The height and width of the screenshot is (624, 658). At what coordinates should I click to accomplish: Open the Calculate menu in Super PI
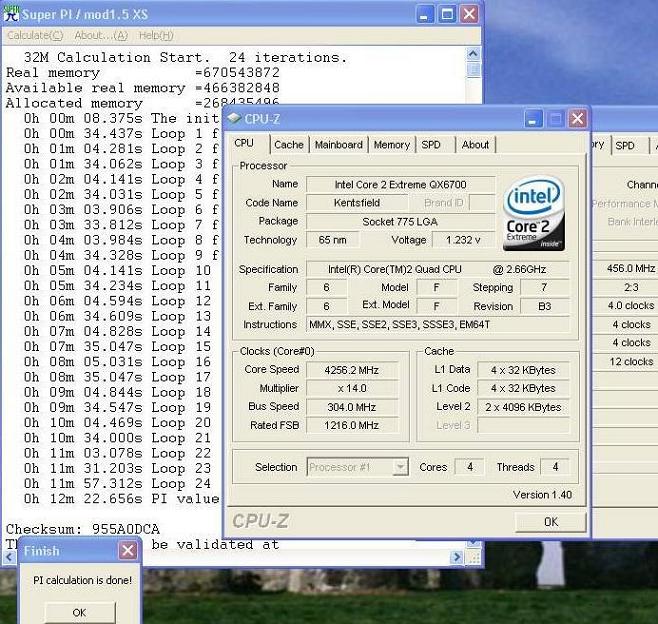click(35, 36)
